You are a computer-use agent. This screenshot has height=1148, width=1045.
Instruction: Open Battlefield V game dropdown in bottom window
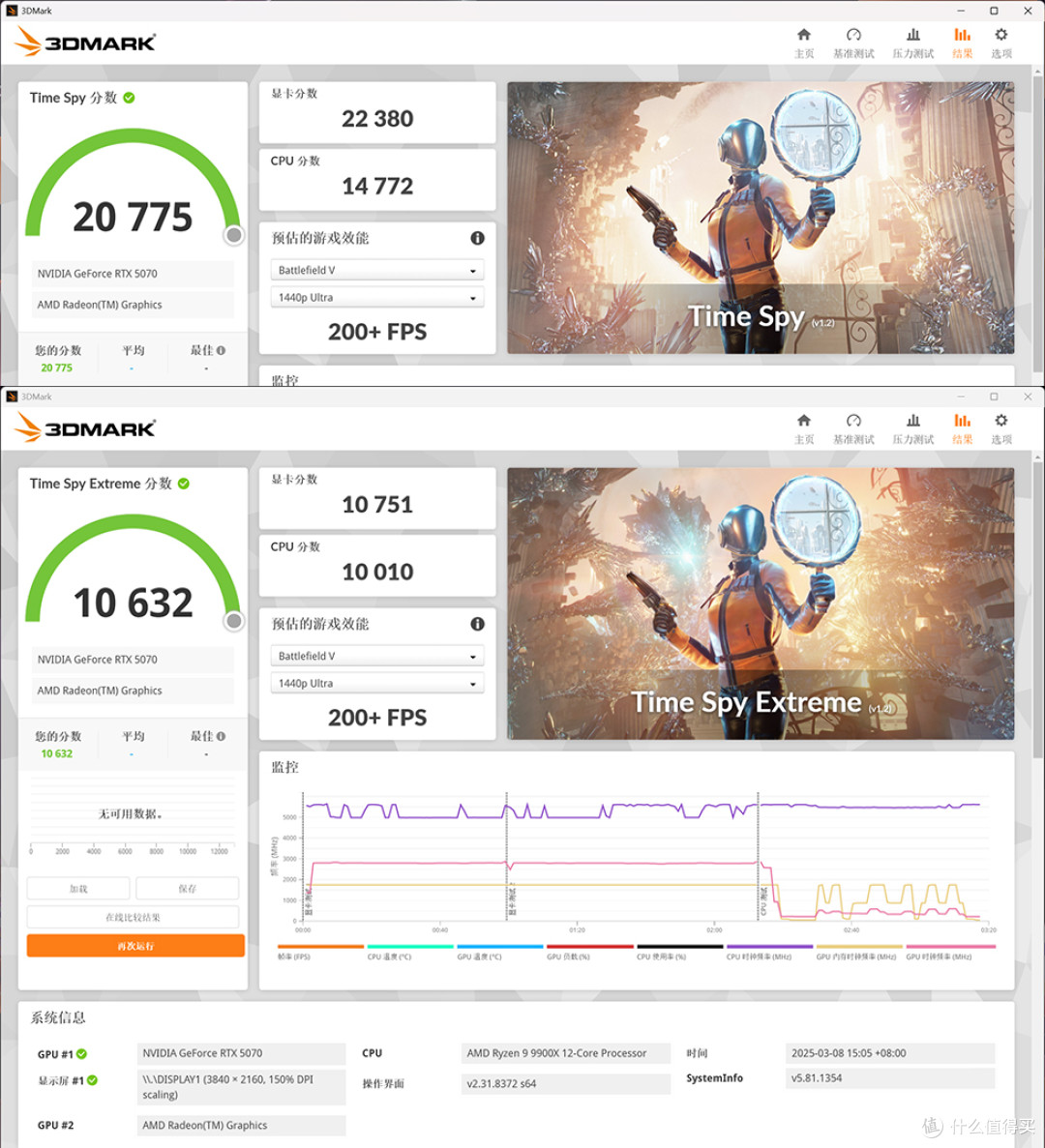[x=377, y=656]
